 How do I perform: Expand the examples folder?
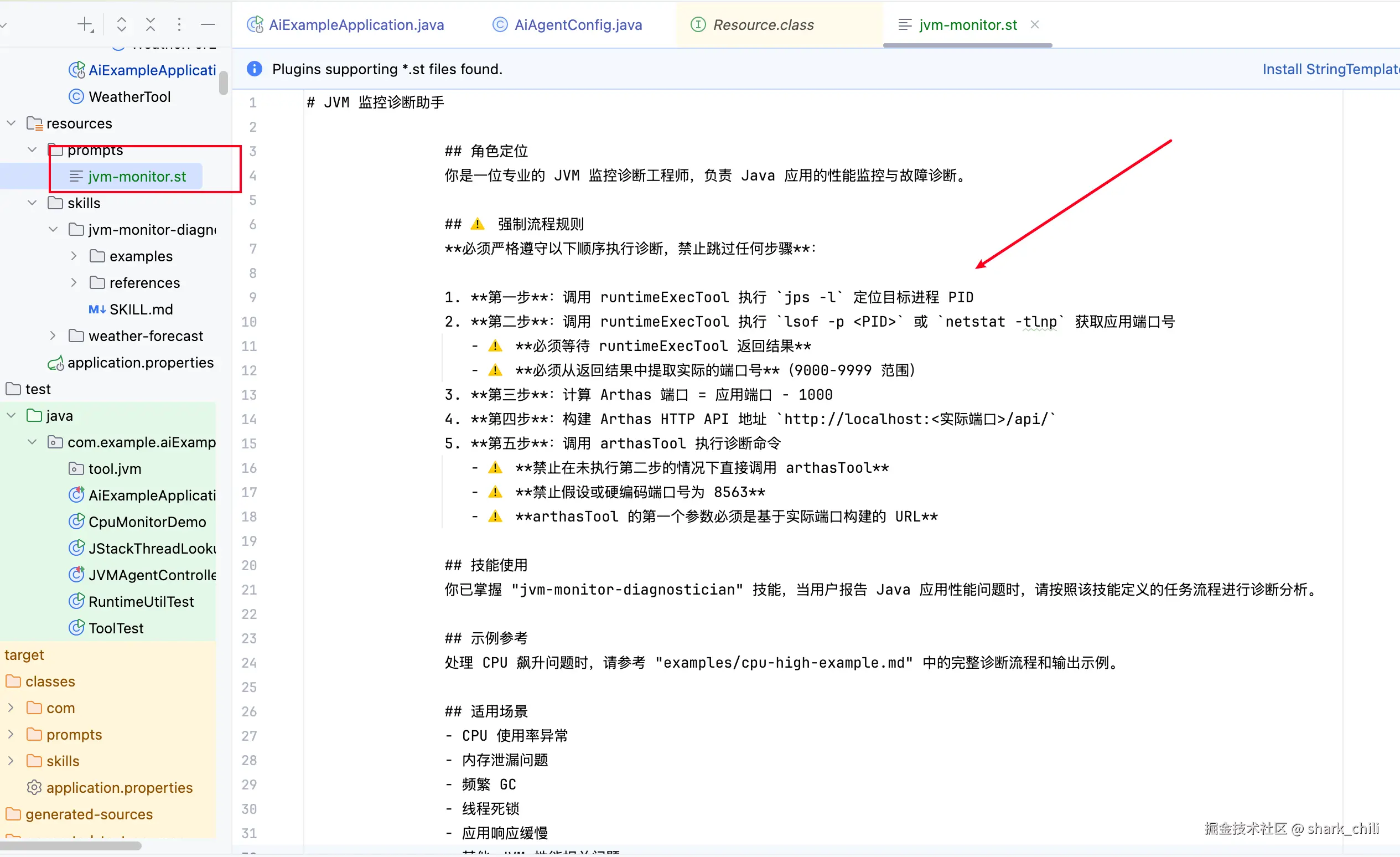74,256
